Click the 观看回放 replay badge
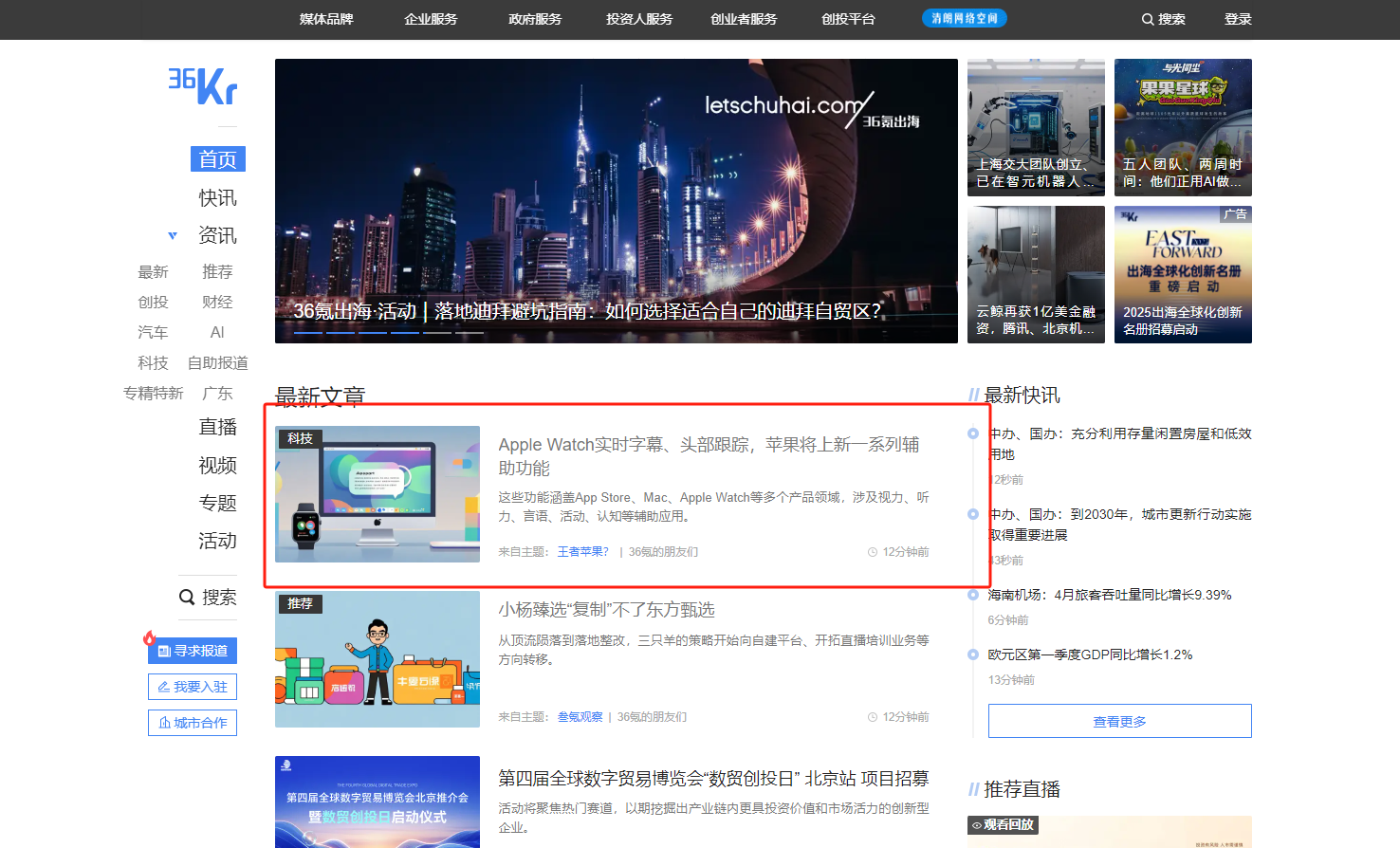Image resolution: width=1400 pixels, height=848 pixels. (x=1003, y=825)
